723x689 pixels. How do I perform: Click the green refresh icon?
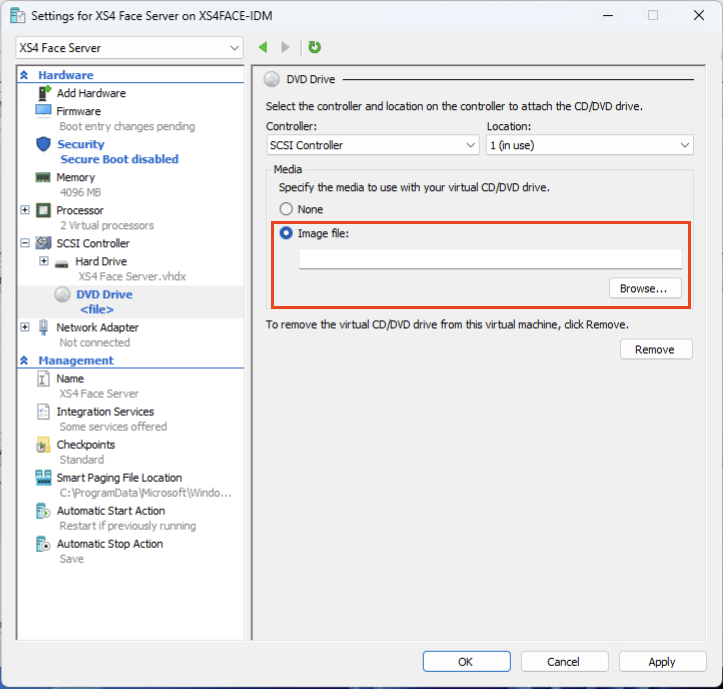click(x=314, y=47)
